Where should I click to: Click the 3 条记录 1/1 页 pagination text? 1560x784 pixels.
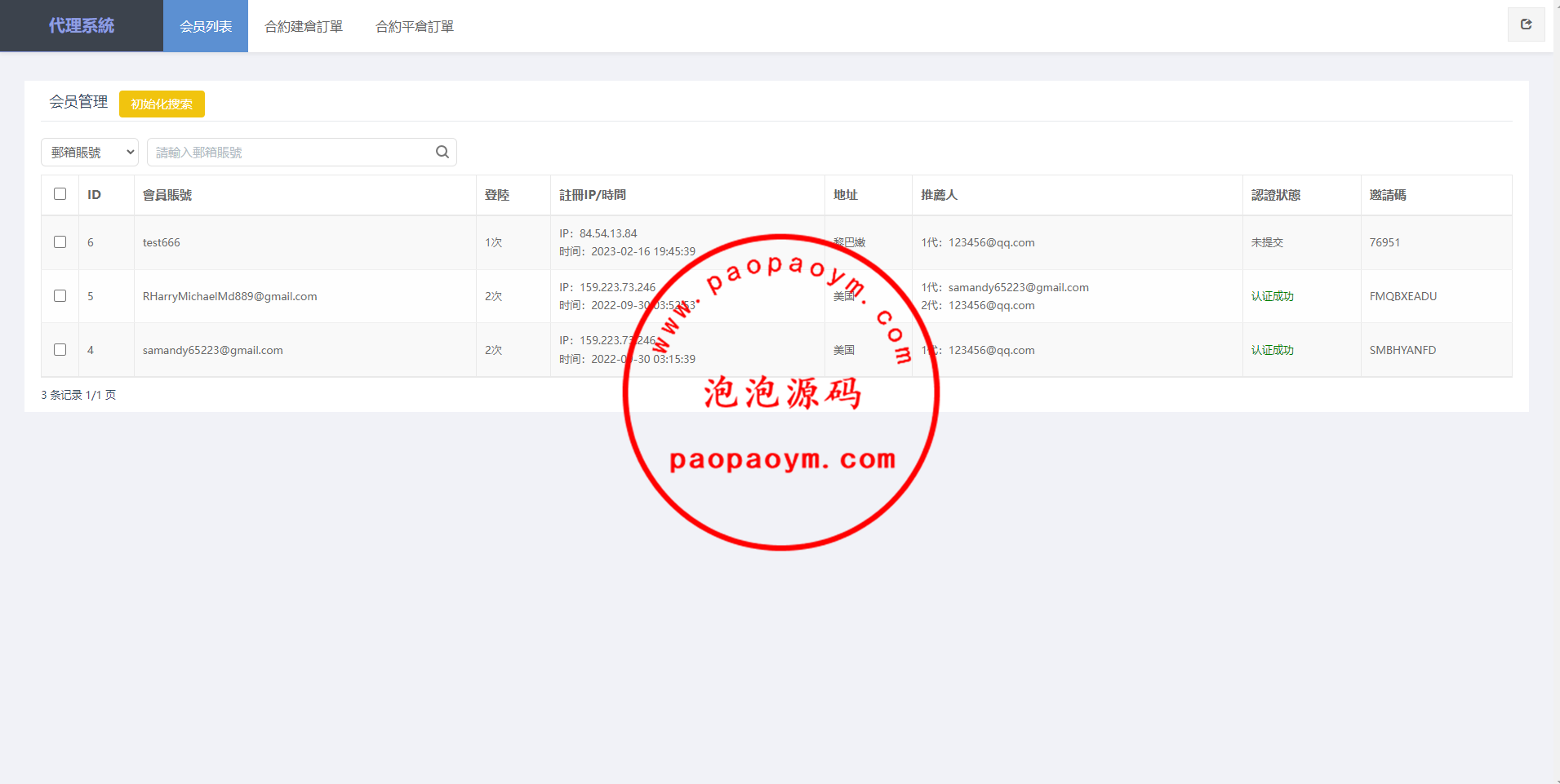click(x=78, y=395)
